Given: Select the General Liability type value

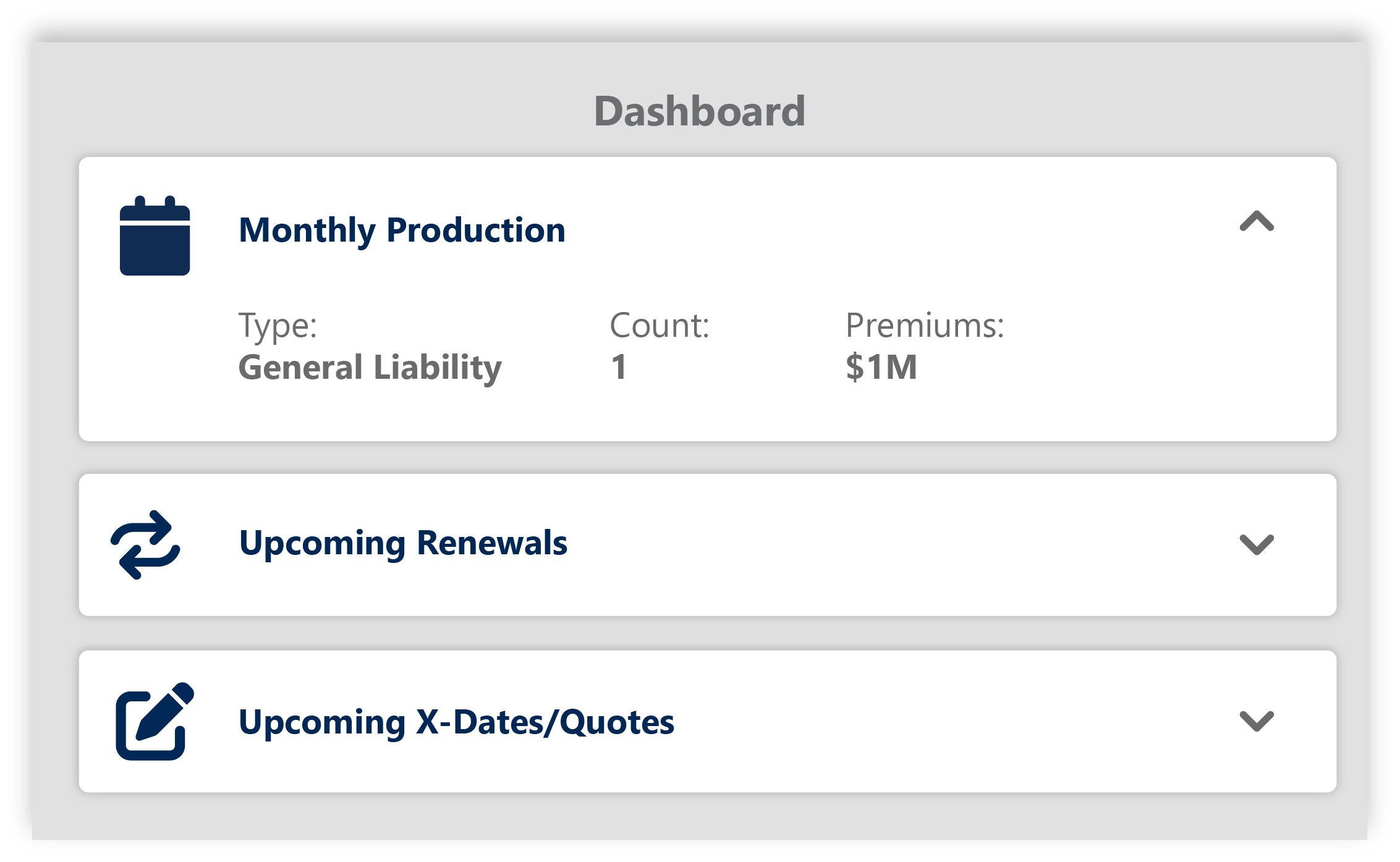Looking at the screenshot, I should point(370,367).
